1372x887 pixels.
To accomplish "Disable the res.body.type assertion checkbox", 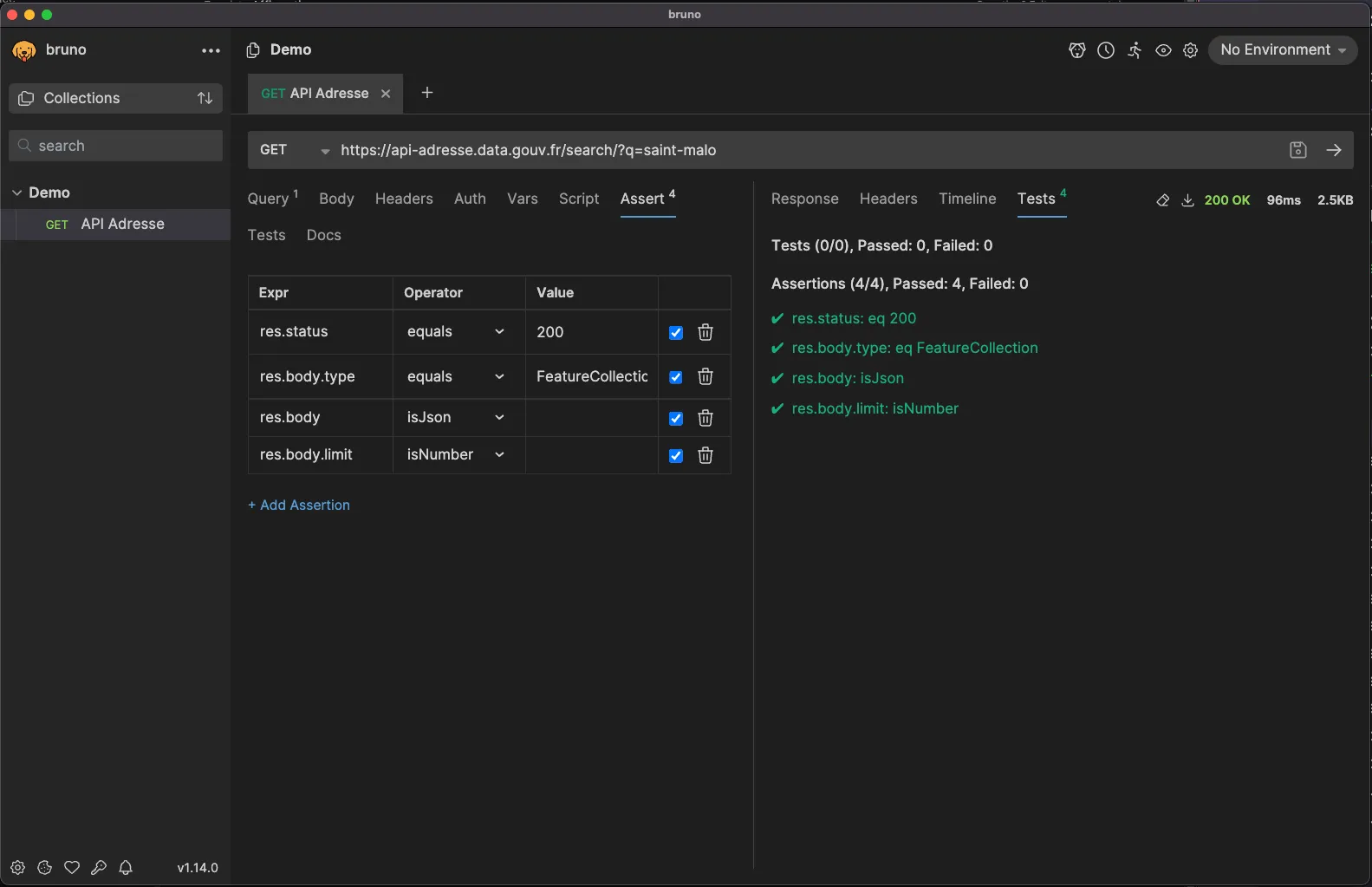I will point(676,377).
